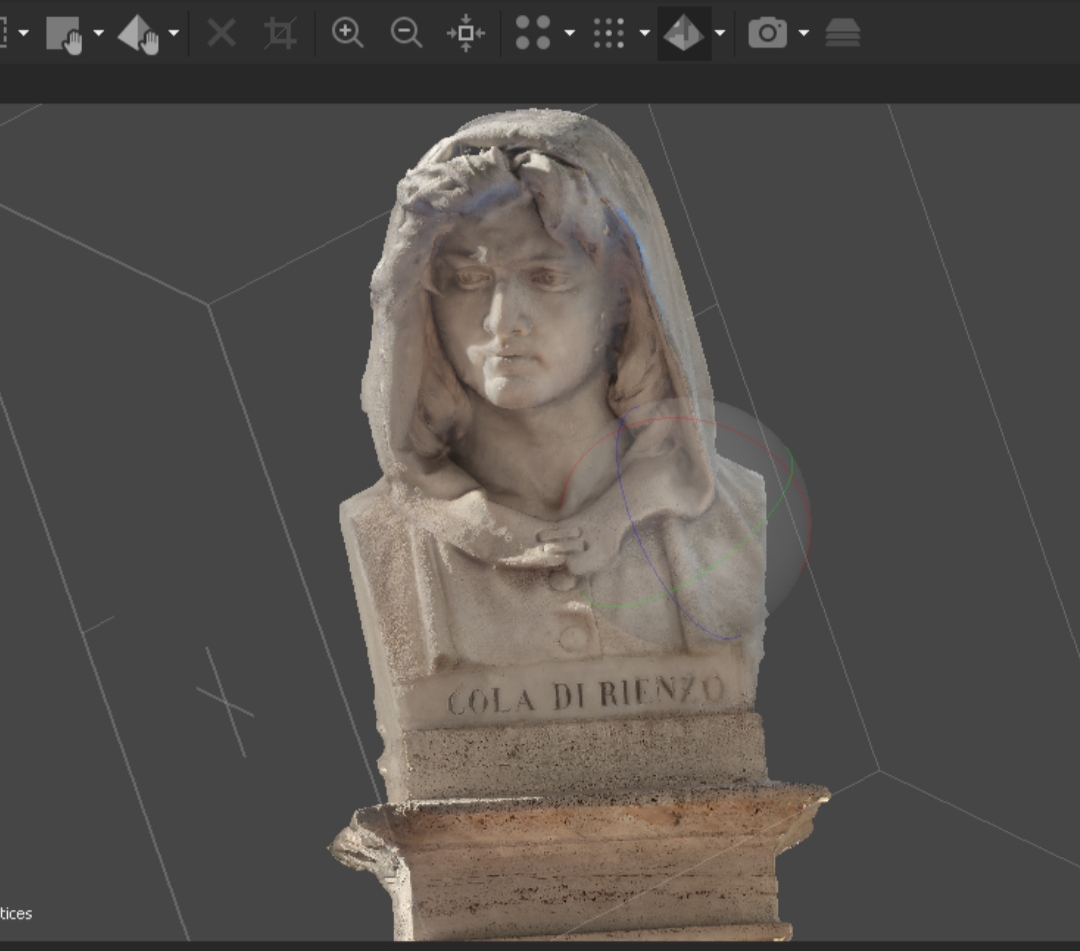
Task: Open dropdown arrow next to Move Object tool
Action: [174, 33]
